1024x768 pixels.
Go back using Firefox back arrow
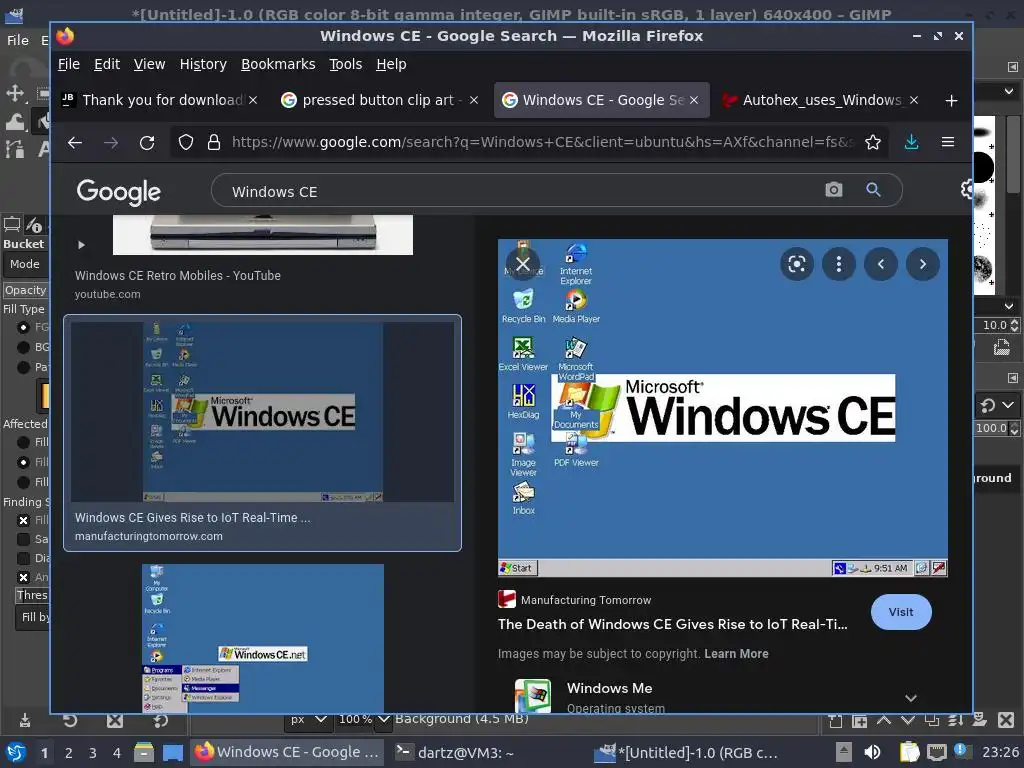point(74,142)
